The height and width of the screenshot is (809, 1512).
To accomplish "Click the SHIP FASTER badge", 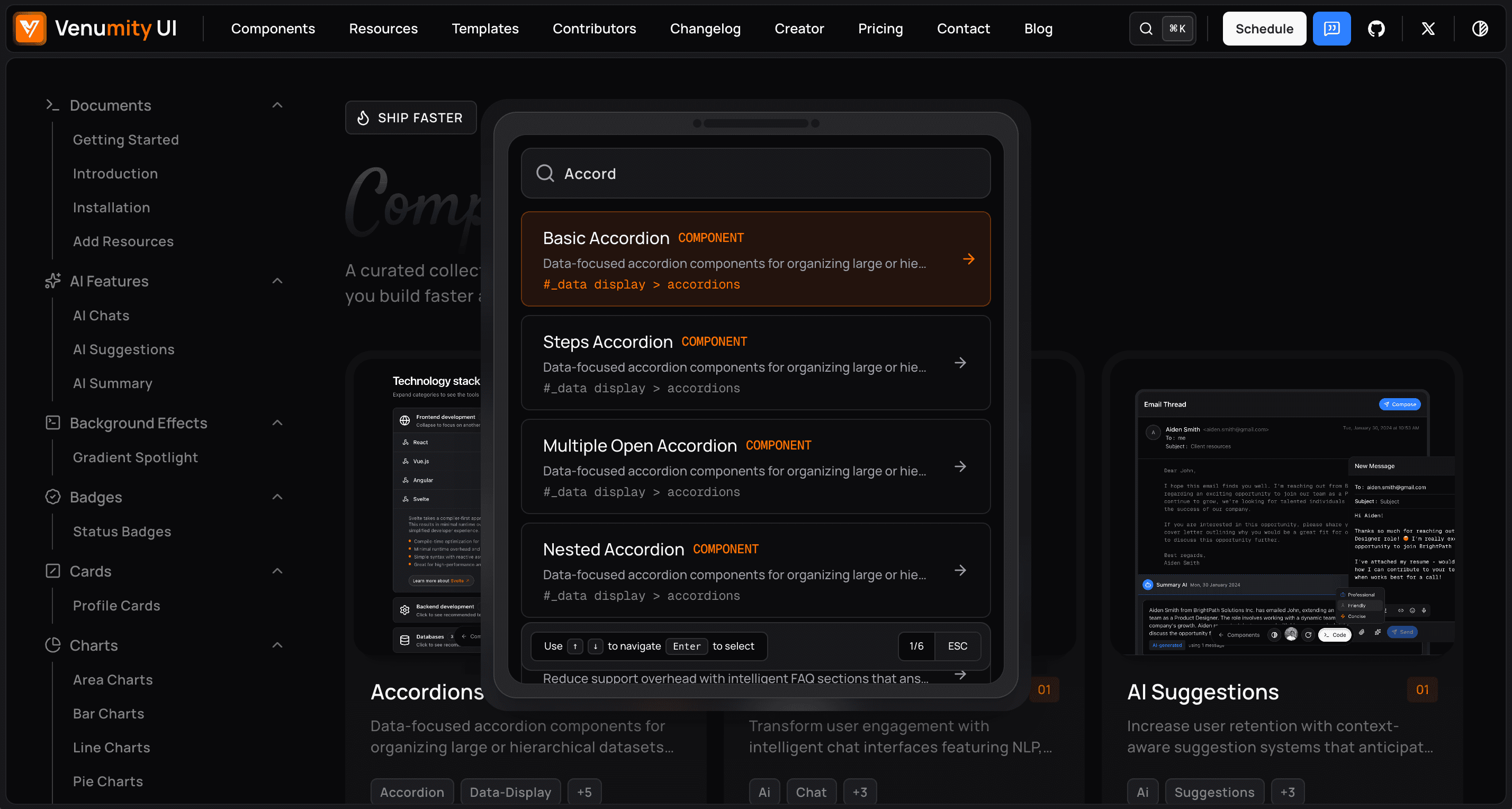I will click(411, 118).
